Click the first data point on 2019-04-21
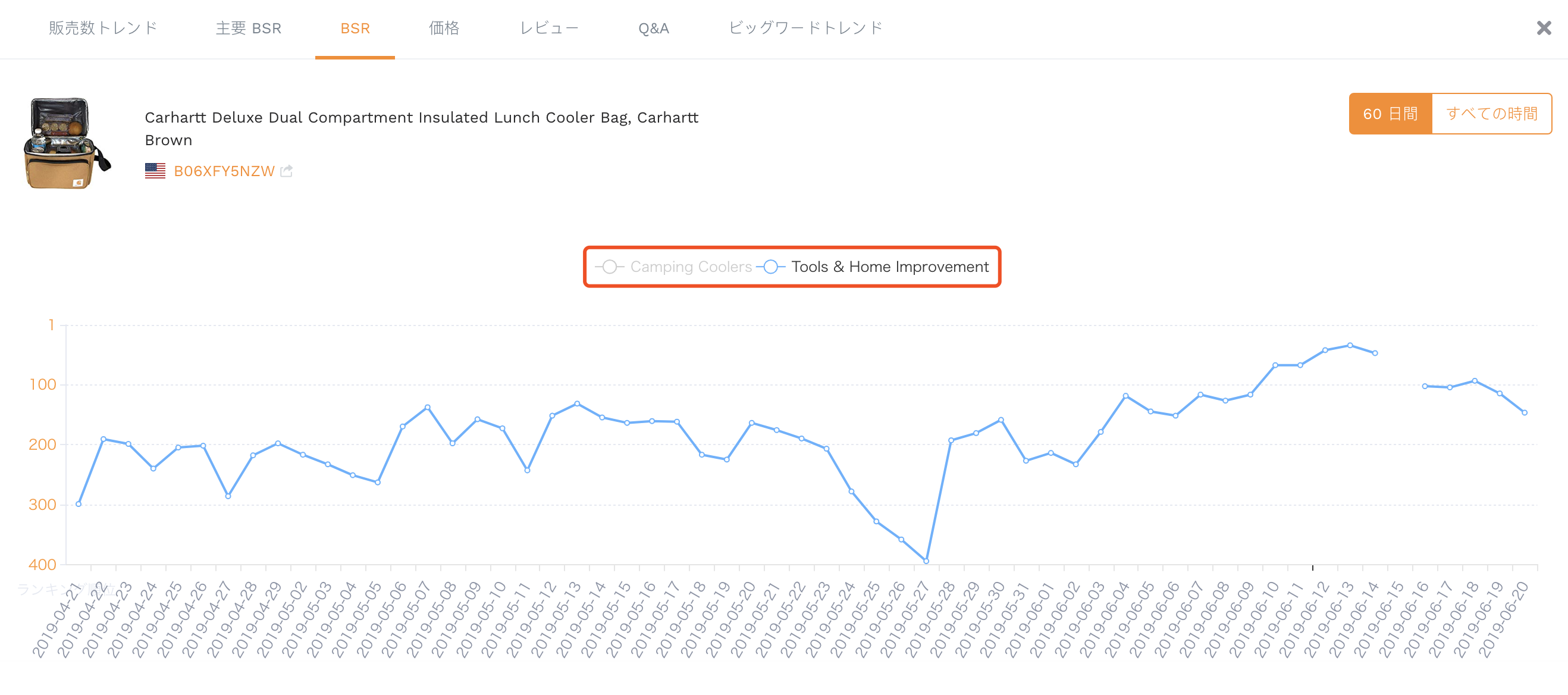1568x695 pixels. pos(79,504)
